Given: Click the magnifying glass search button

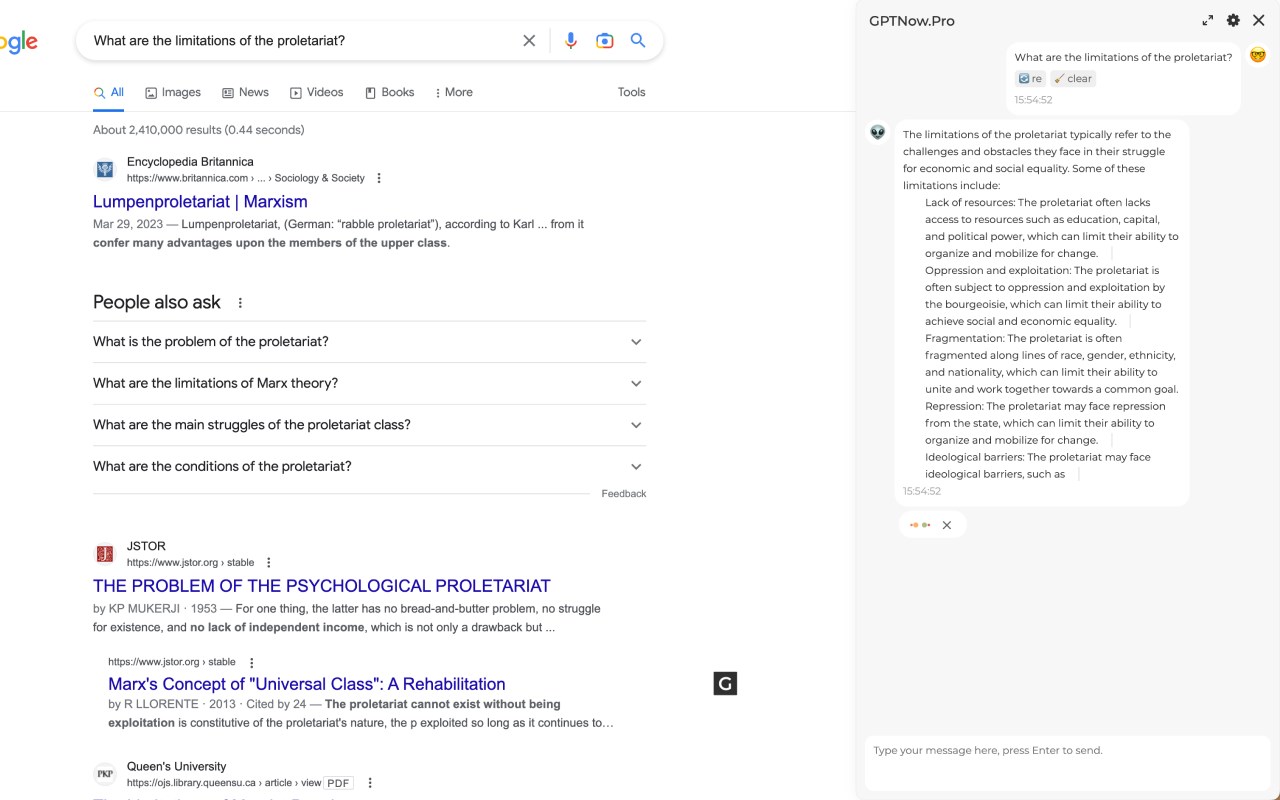Looking at the screenshot, I should [638, 41].
